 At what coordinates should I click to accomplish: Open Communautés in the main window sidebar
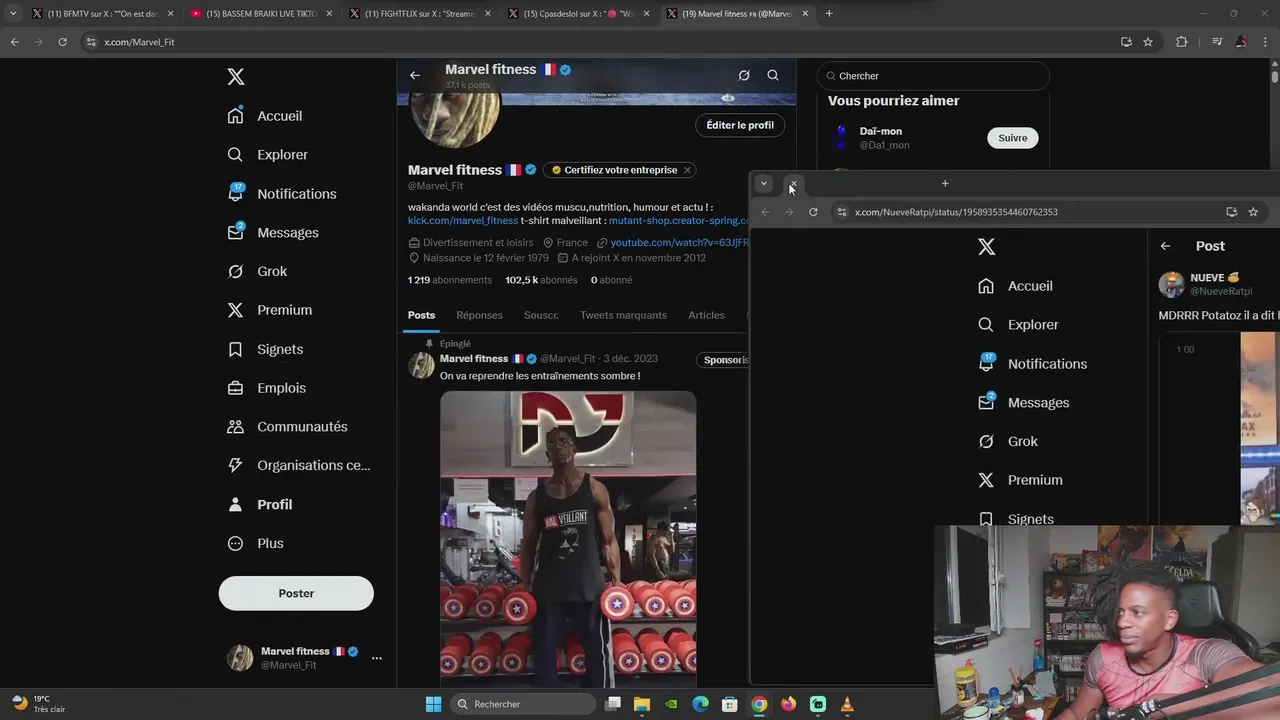tap(287, 427)
